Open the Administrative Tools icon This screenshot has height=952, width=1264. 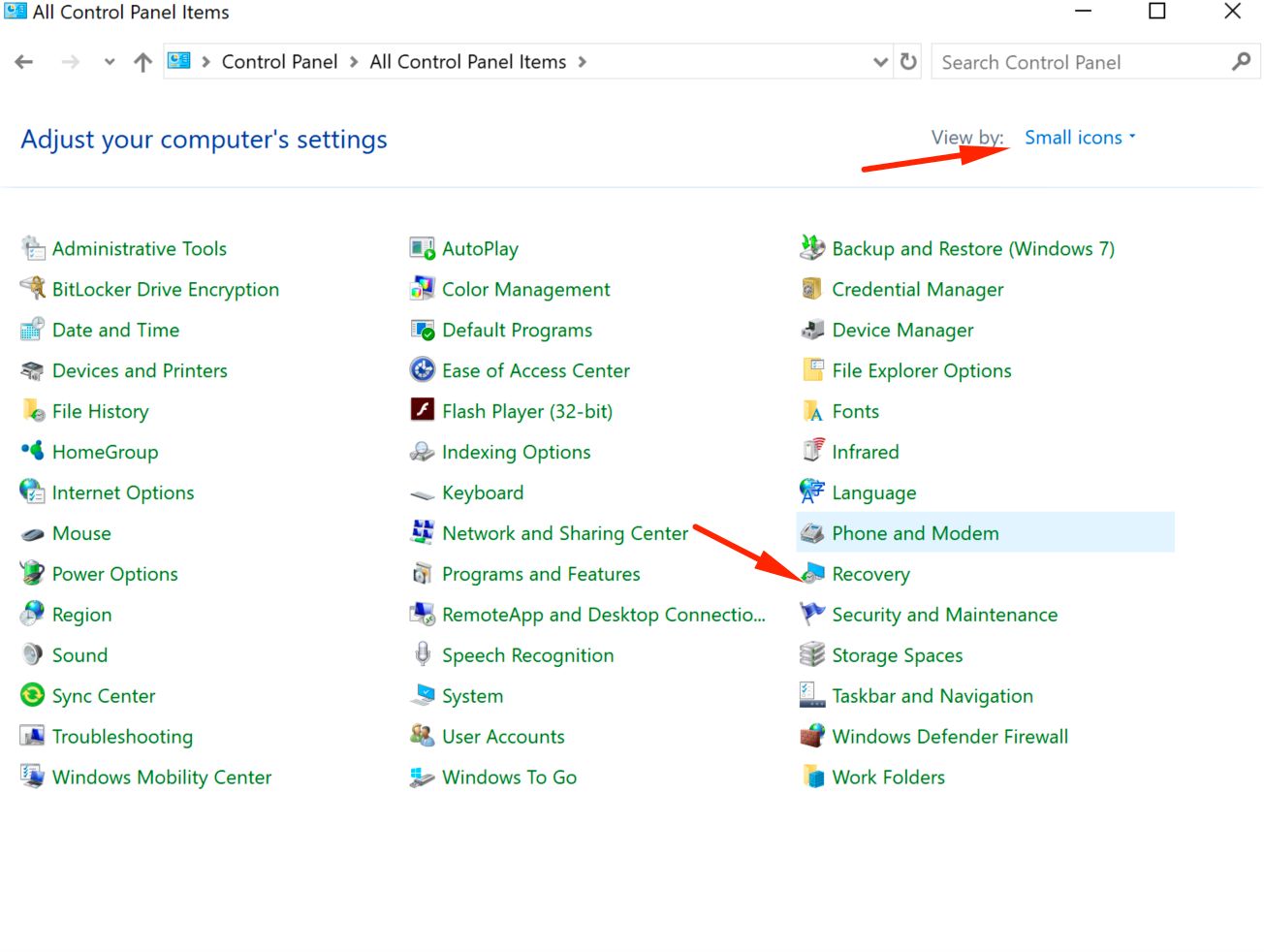point(33,248)
